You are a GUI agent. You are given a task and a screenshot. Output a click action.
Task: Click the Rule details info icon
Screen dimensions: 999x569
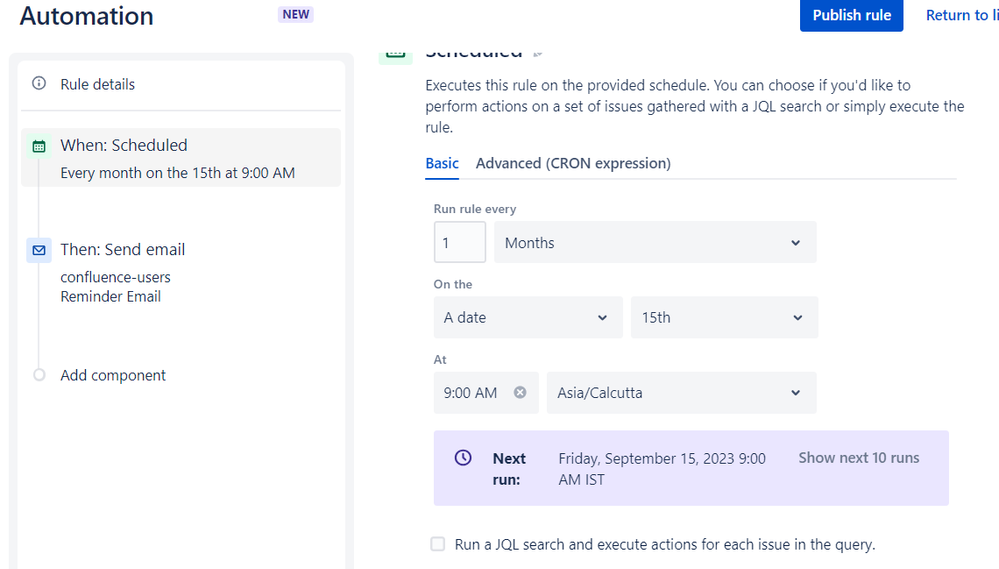tap(39, 84)
